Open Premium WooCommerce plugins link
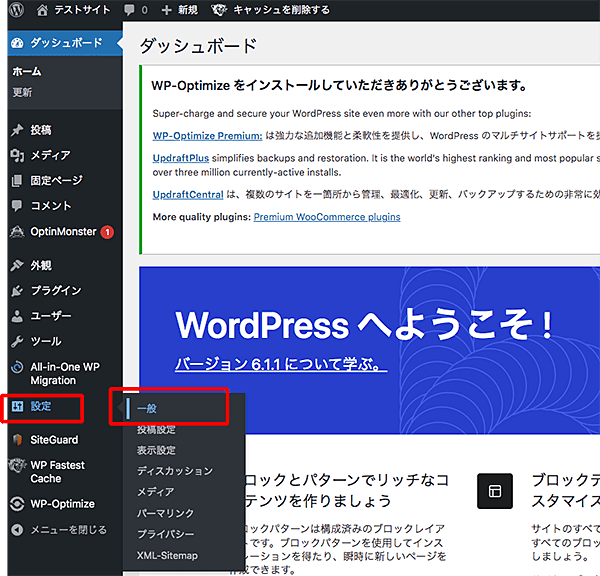600x576 pixels. [x=327, y=217]
